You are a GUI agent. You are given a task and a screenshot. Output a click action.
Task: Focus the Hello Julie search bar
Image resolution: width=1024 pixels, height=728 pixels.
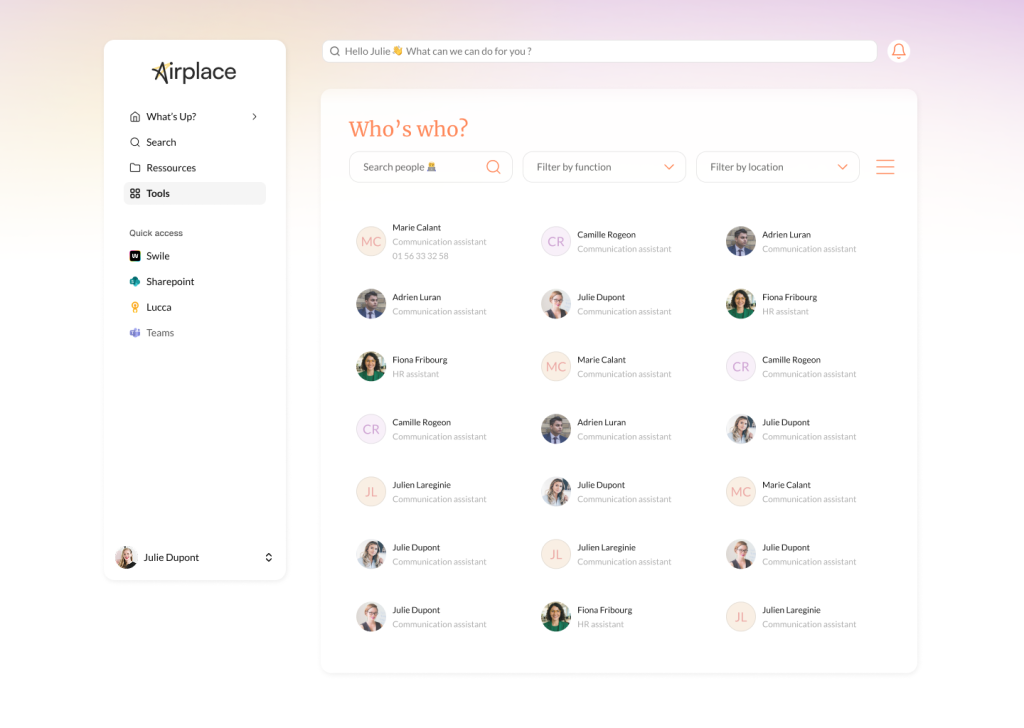599,51
